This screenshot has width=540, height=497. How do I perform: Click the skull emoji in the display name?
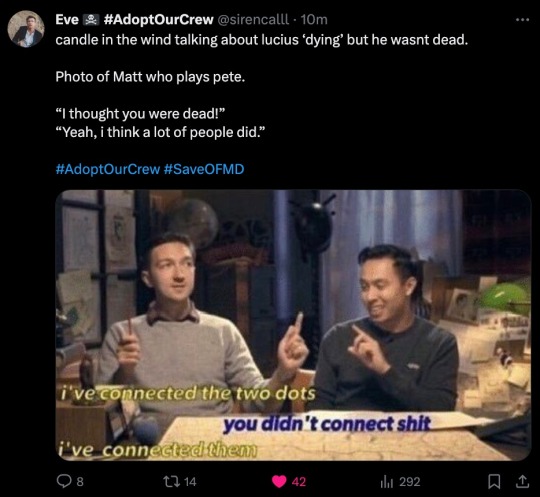click(91, 20)
